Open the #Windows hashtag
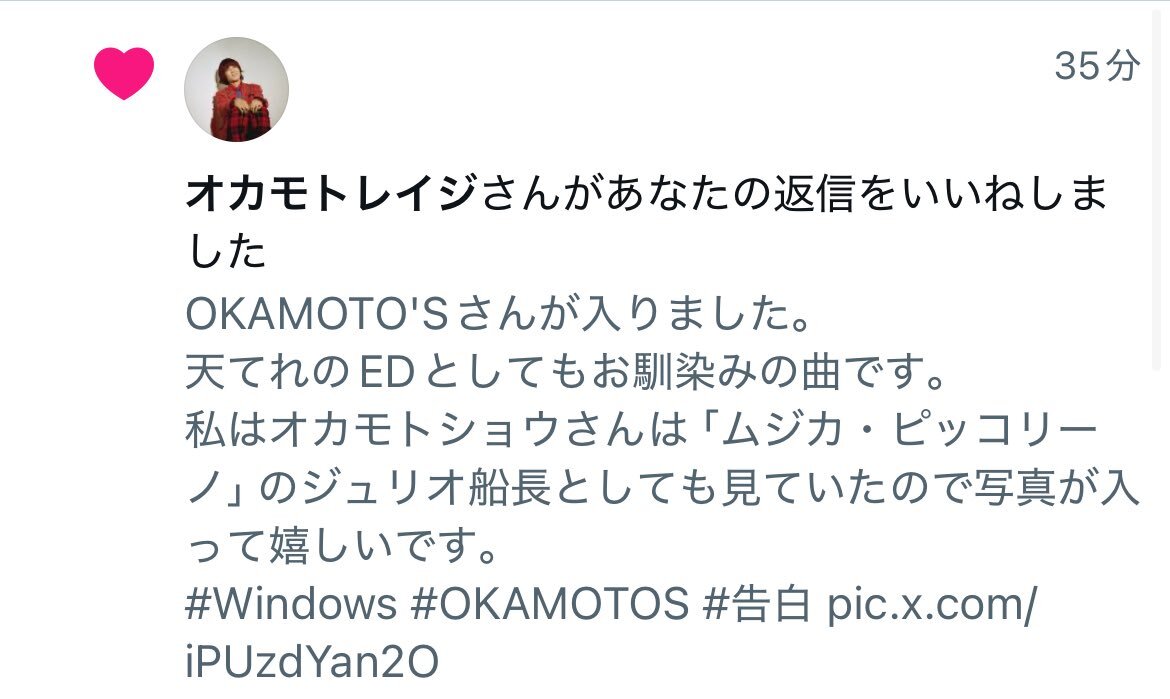1170x699 pixels. point(291,603)
